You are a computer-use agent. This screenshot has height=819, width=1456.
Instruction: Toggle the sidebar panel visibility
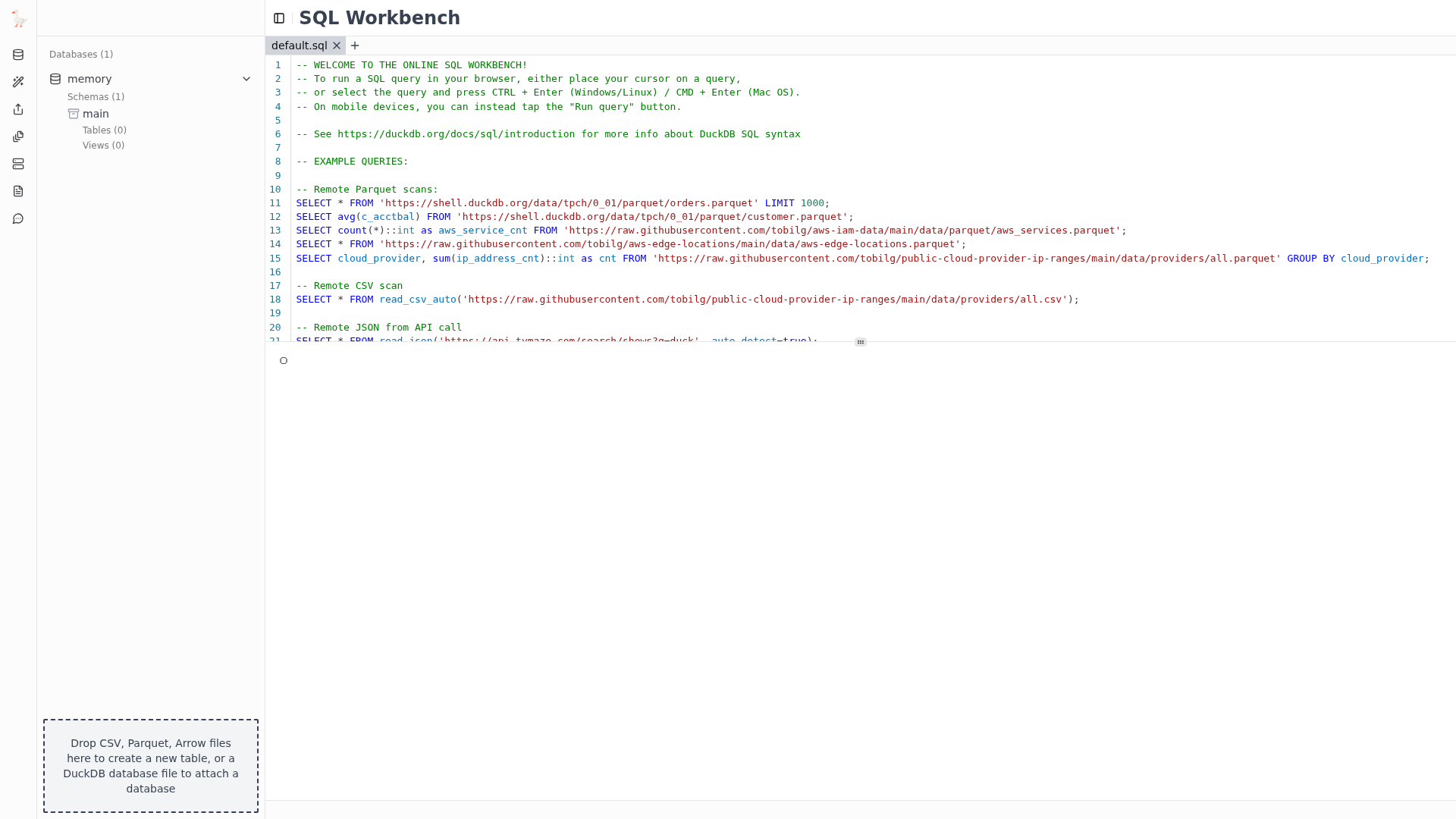click(x=279, y=18)
